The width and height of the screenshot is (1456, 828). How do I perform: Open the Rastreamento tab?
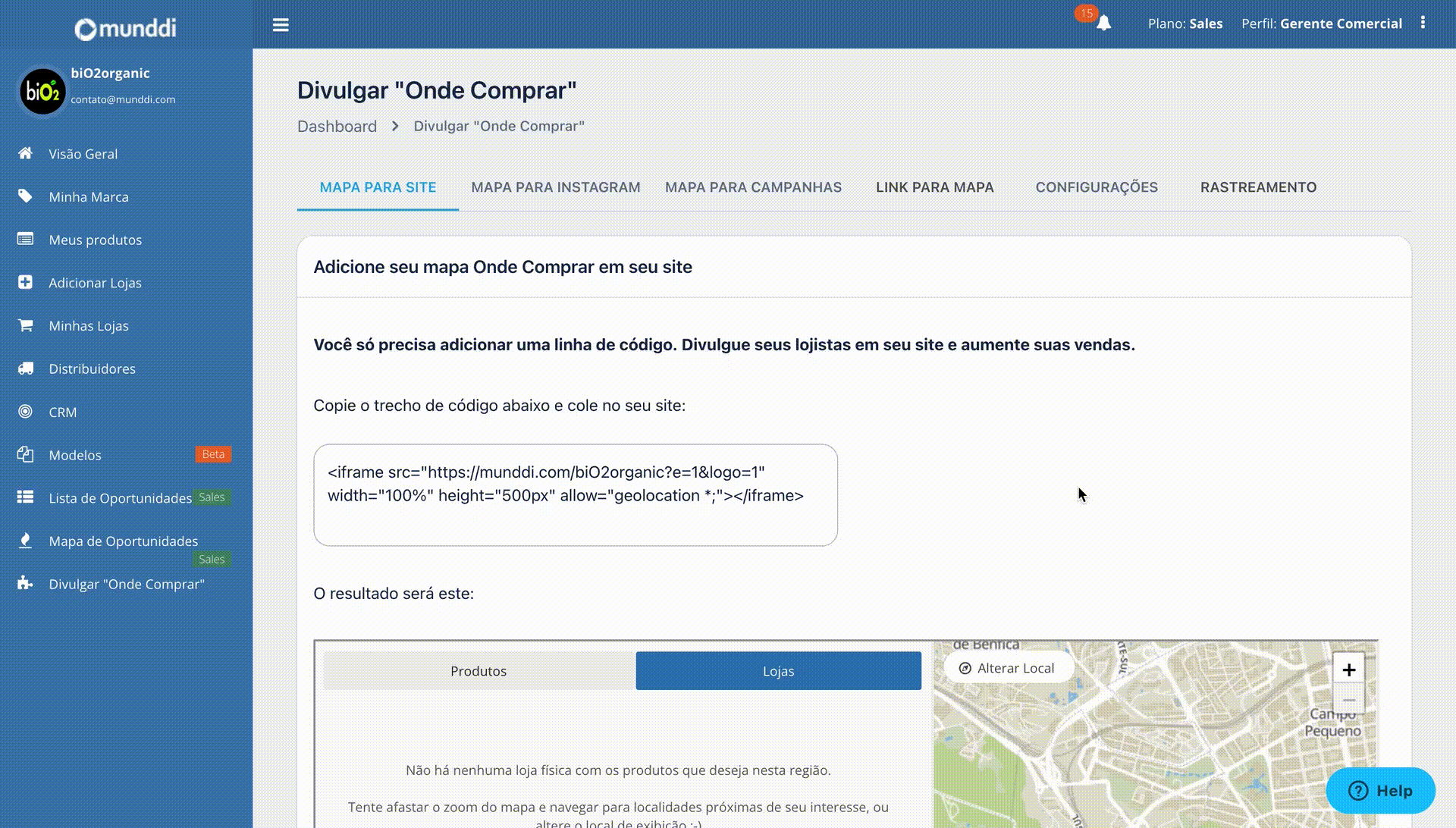pyautogui.click(x=1257, y=187)
